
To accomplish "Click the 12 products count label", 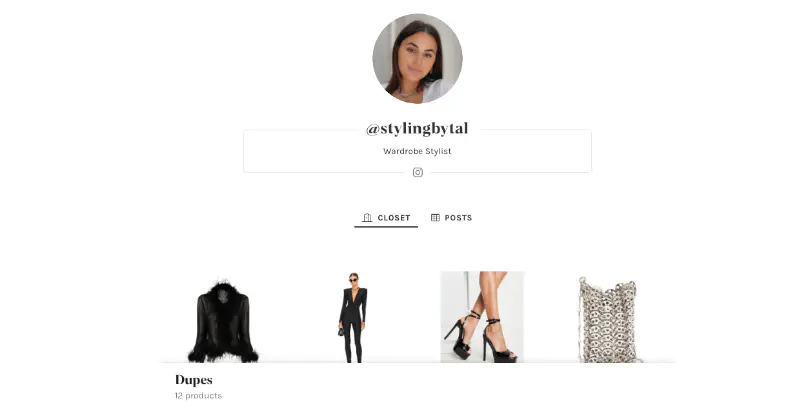I will (198, 396).
